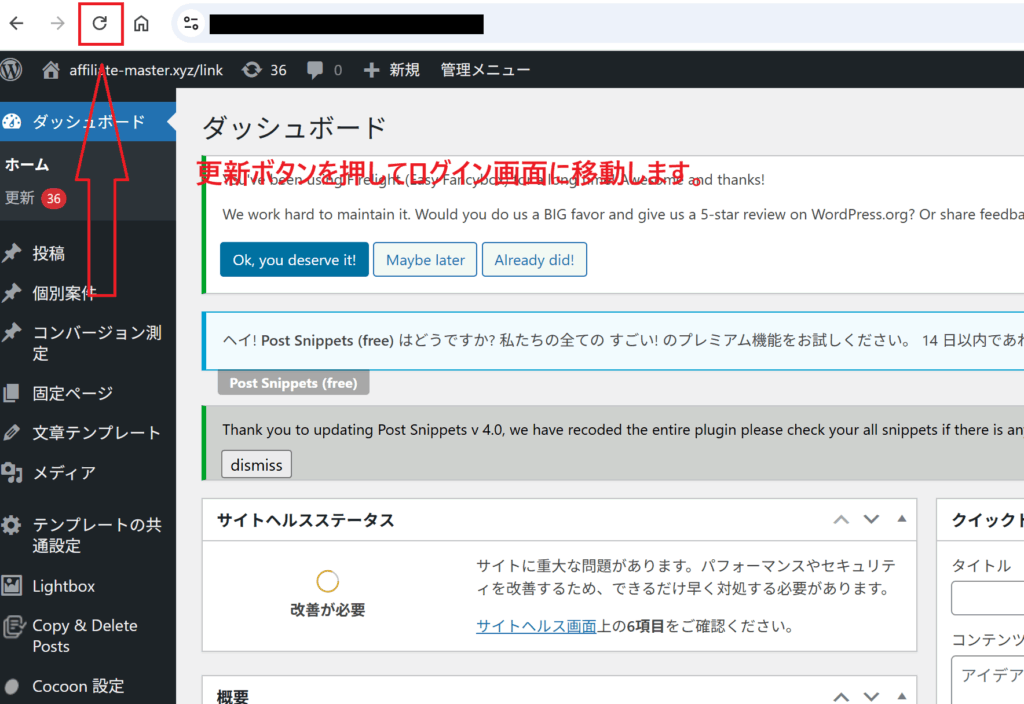The width and height of the screenshot is (1024, 704).
Task: Click the copy icon beside Copy & Delete Posts
Action: click(x=13, y=627)
